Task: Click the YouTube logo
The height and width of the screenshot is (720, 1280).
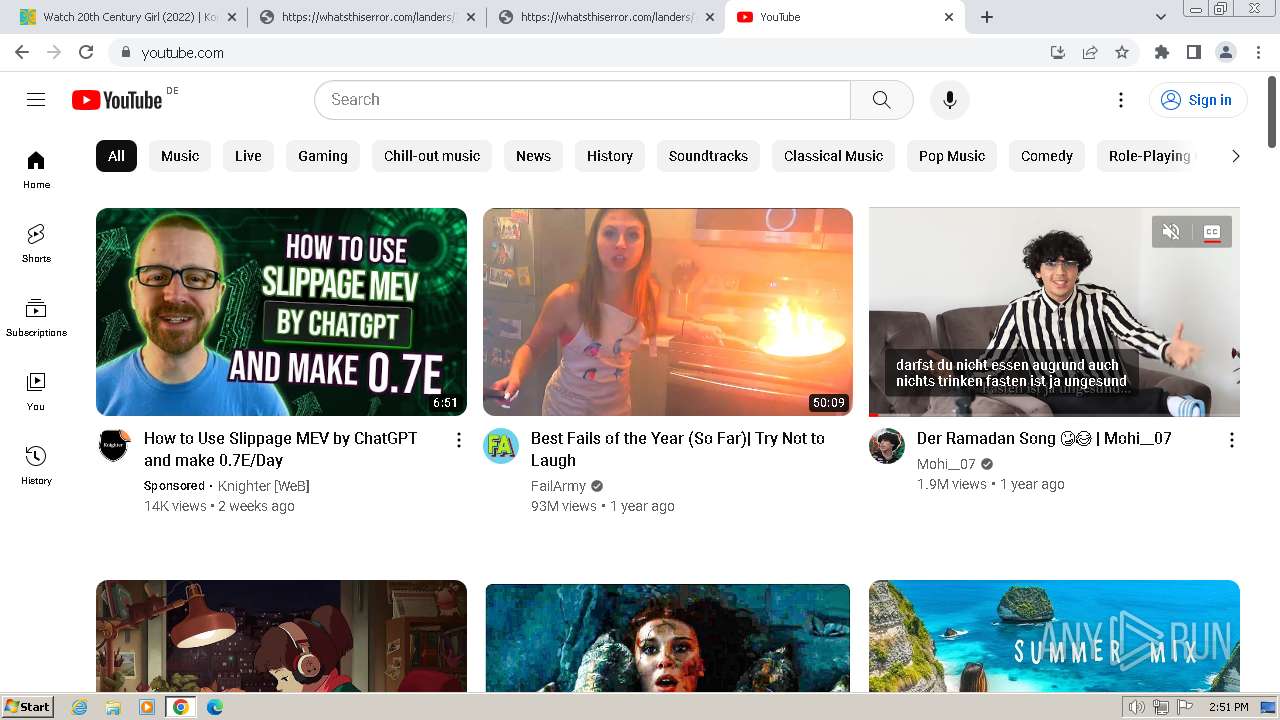Action: (x=117, y=100)
